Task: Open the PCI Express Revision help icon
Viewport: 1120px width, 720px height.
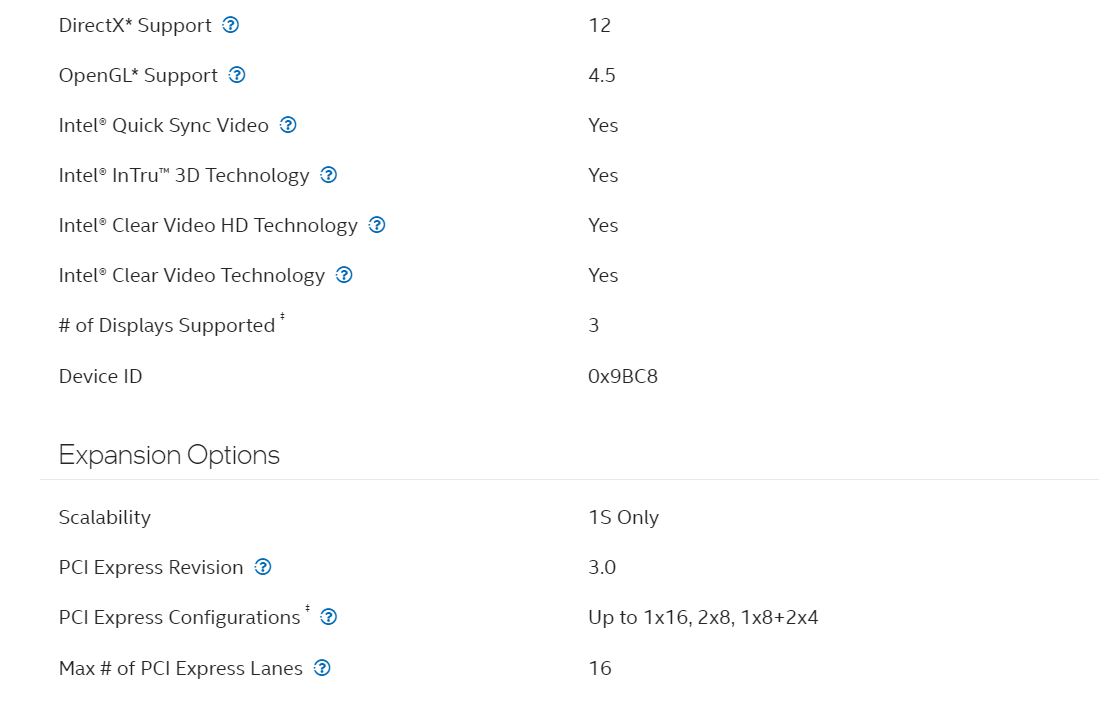Action: 263,567
